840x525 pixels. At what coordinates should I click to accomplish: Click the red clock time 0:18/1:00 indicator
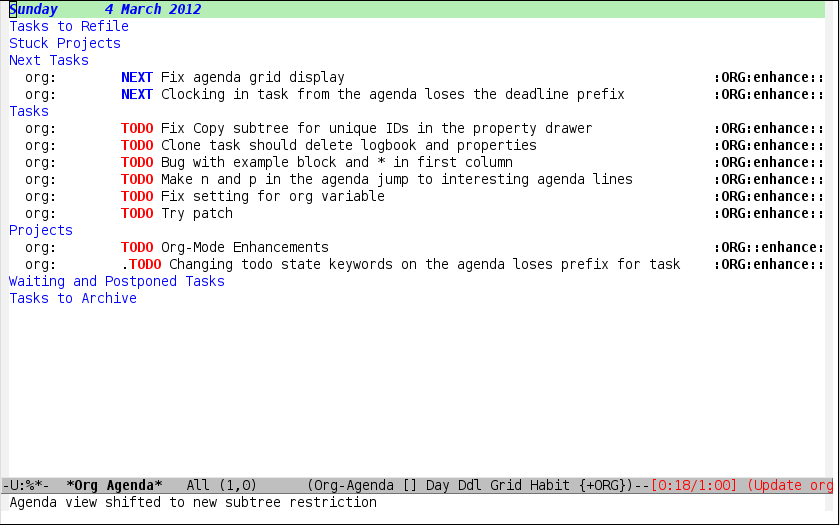point(693,485)
